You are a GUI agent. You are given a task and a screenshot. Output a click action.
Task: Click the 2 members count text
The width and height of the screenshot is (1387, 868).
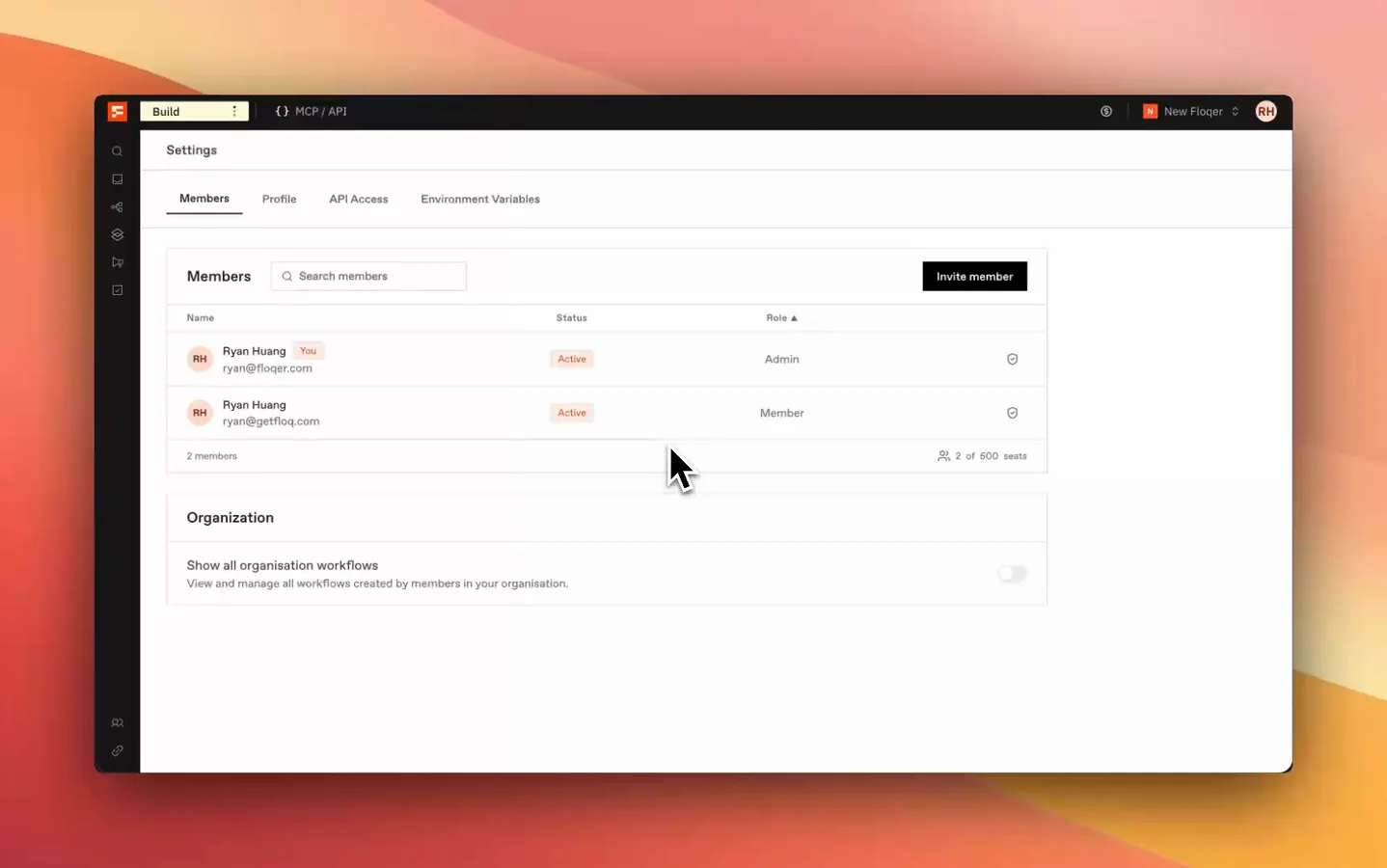pyautogui.click(x=211, y=456)
